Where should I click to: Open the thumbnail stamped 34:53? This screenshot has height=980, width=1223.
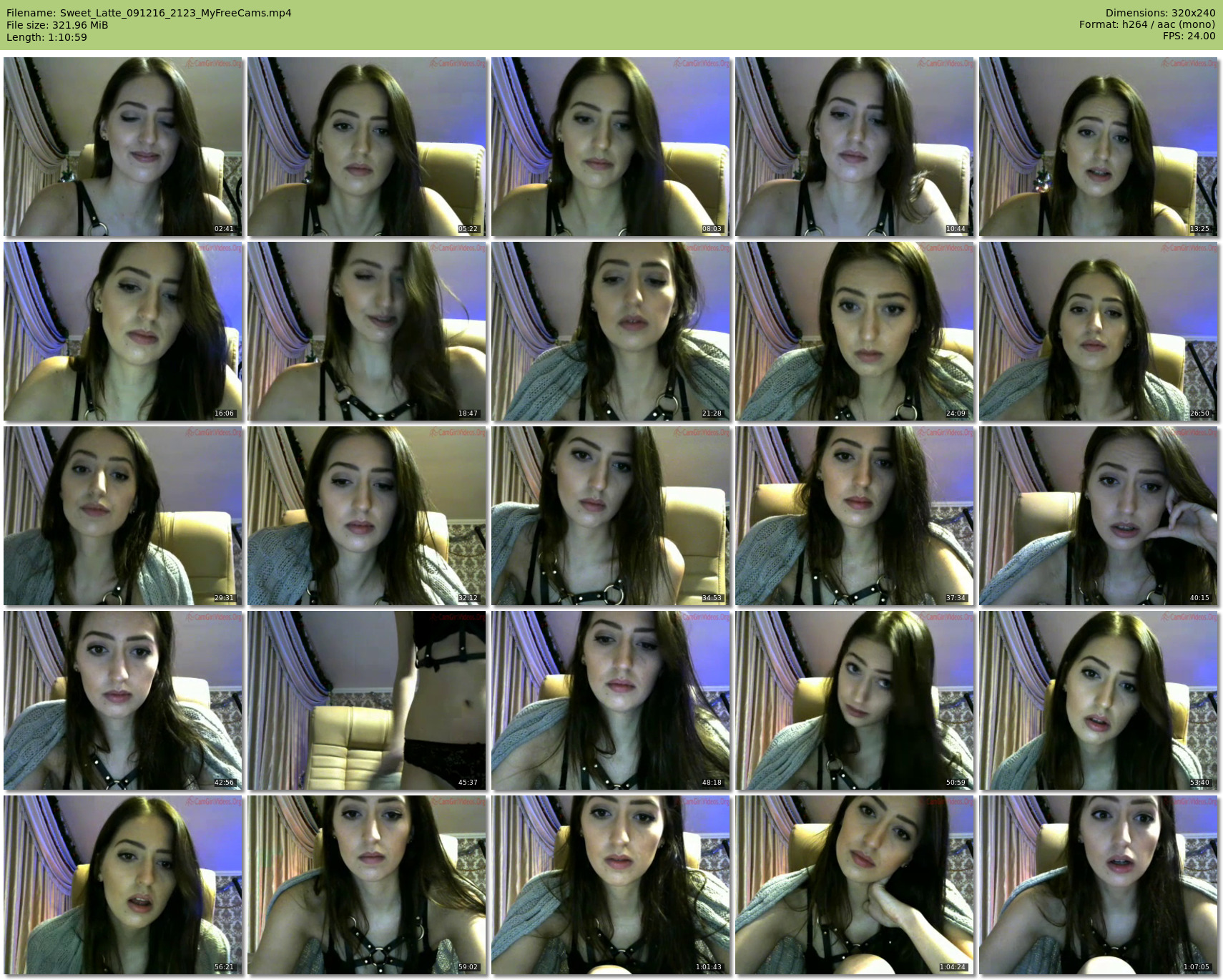[x=611, y=516]
